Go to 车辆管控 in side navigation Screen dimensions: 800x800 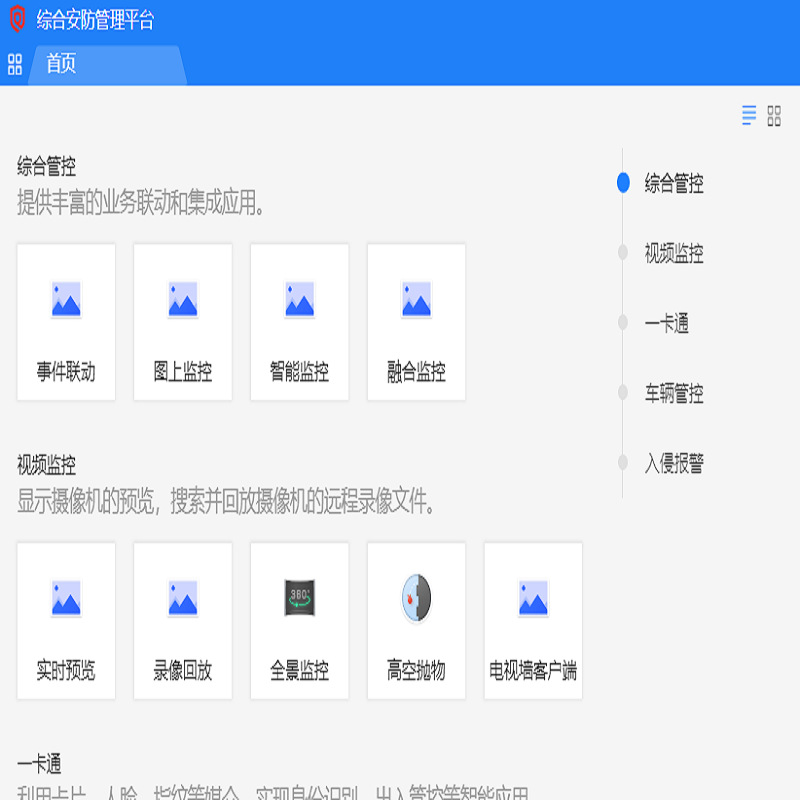click(673, 393)
